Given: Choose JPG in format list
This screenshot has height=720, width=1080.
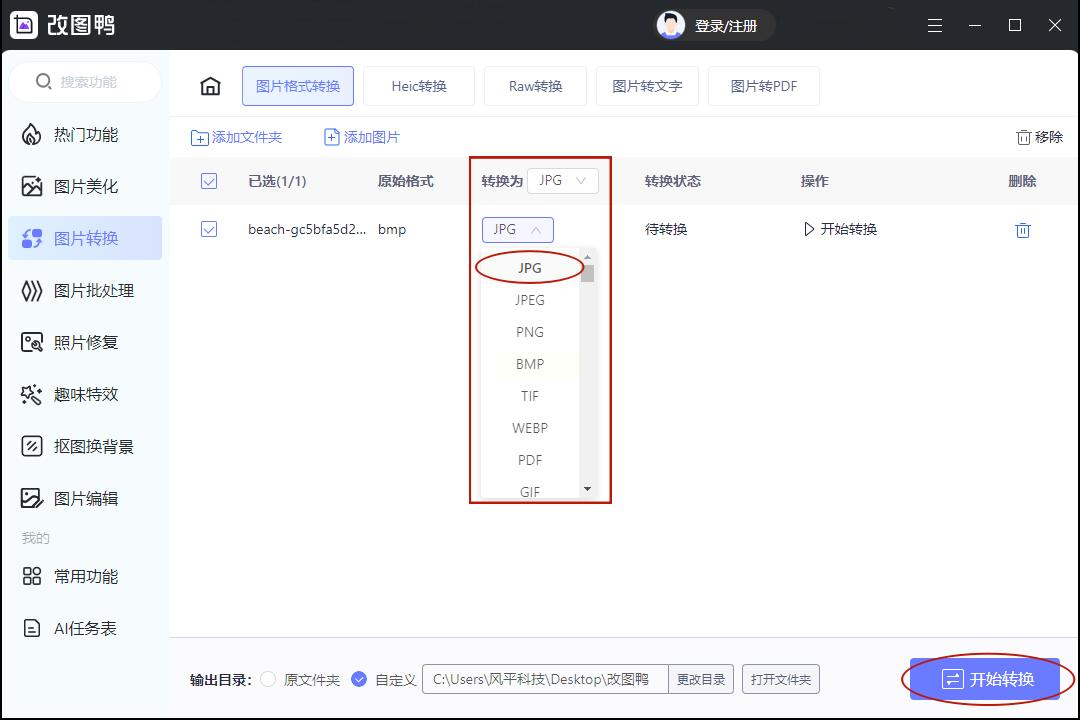Looking at the screenshot, I should click(530, 268).
